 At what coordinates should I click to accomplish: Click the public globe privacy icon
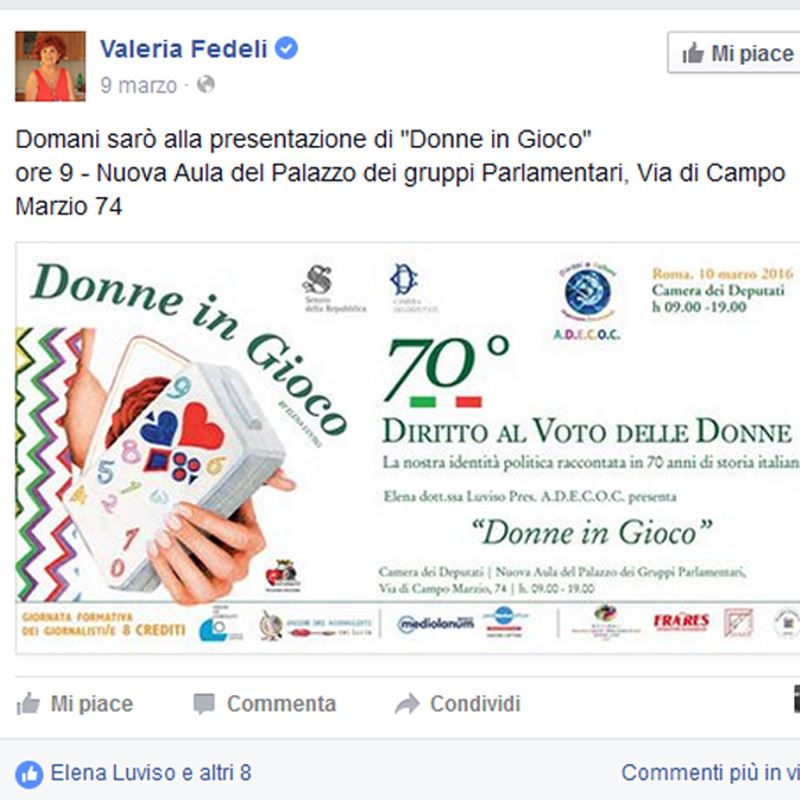(x=206, y=85)
